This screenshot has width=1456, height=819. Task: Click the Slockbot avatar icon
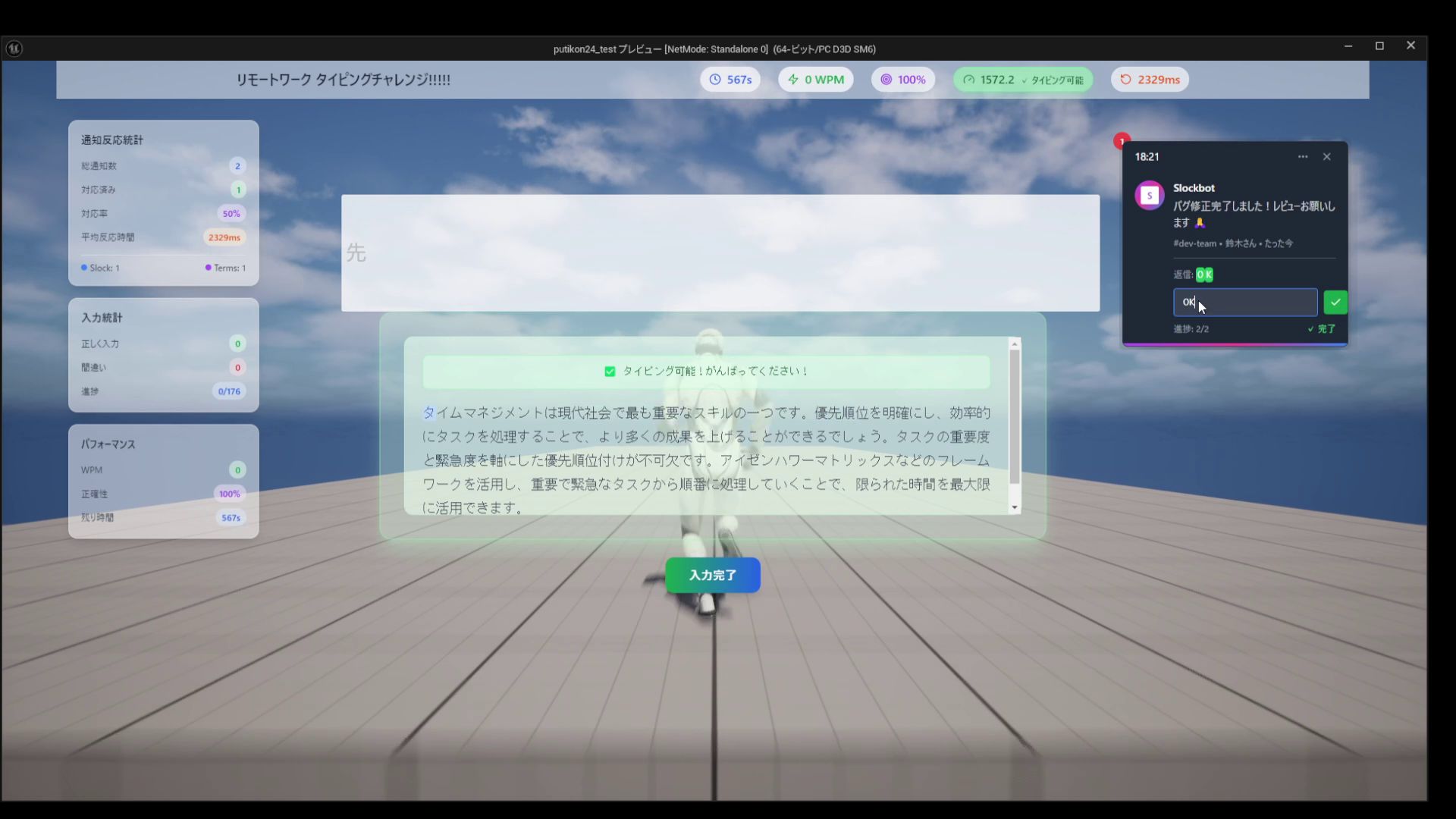point(1149,196)
